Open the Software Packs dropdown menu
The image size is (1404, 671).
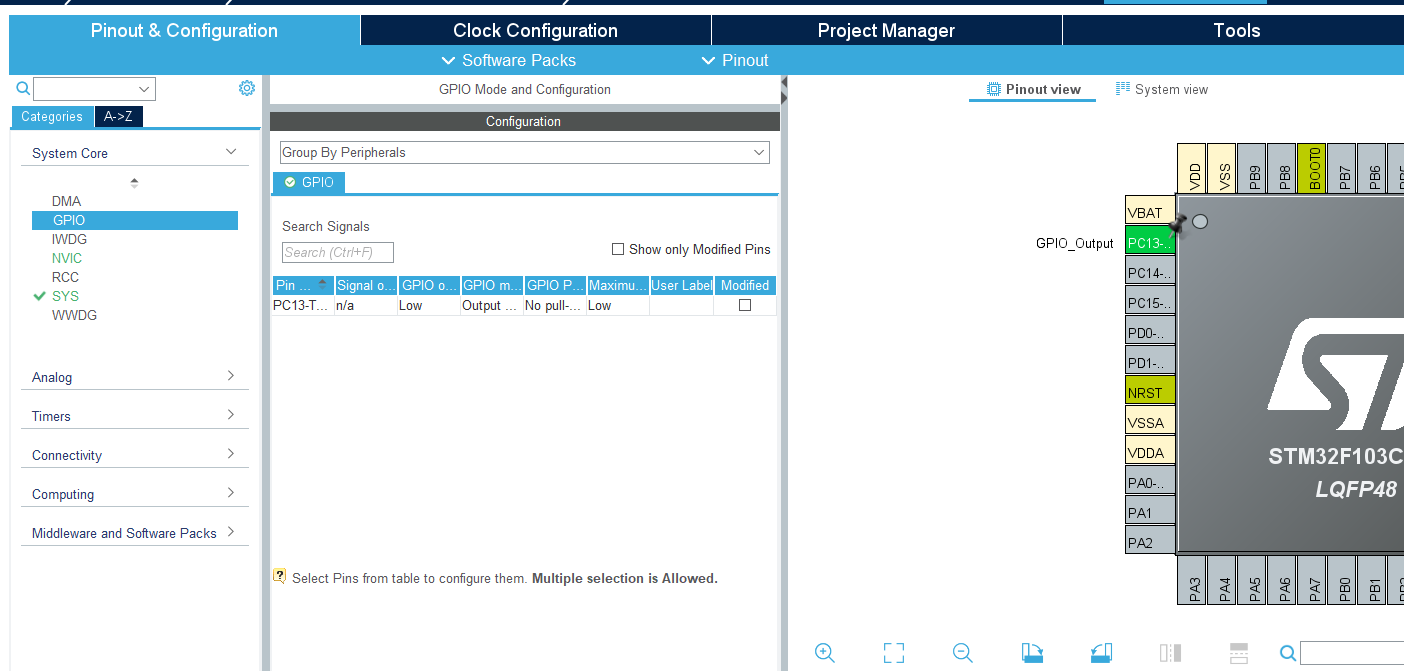click(509, 60)
